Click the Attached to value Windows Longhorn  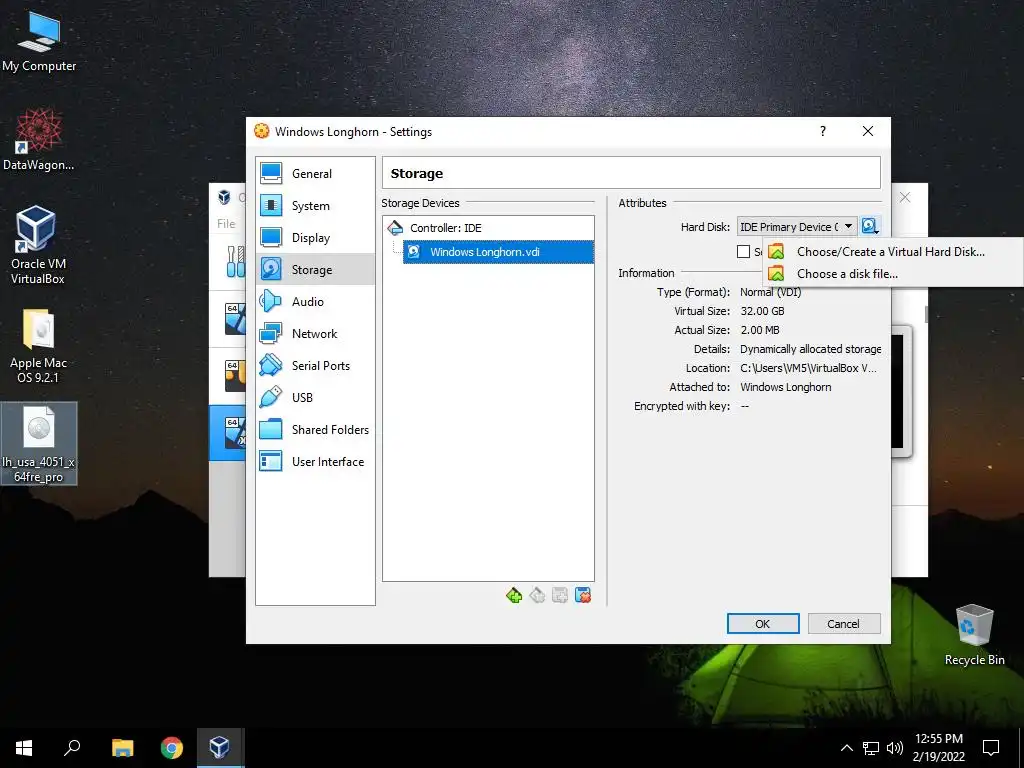[x=786, y=387]
